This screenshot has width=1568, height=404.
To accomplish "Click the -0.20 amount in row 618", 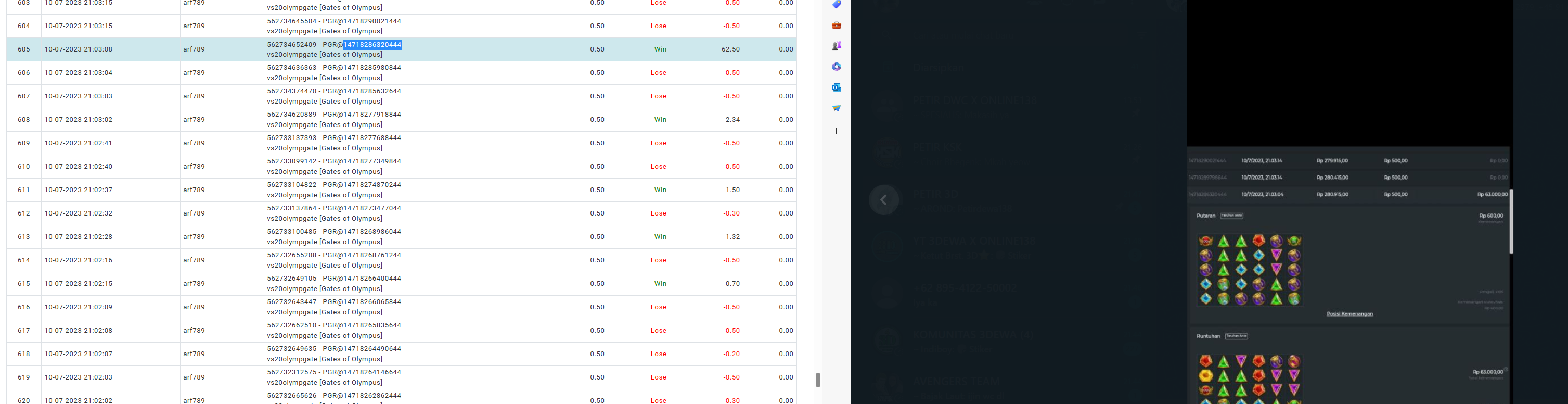I will point(731,354).
